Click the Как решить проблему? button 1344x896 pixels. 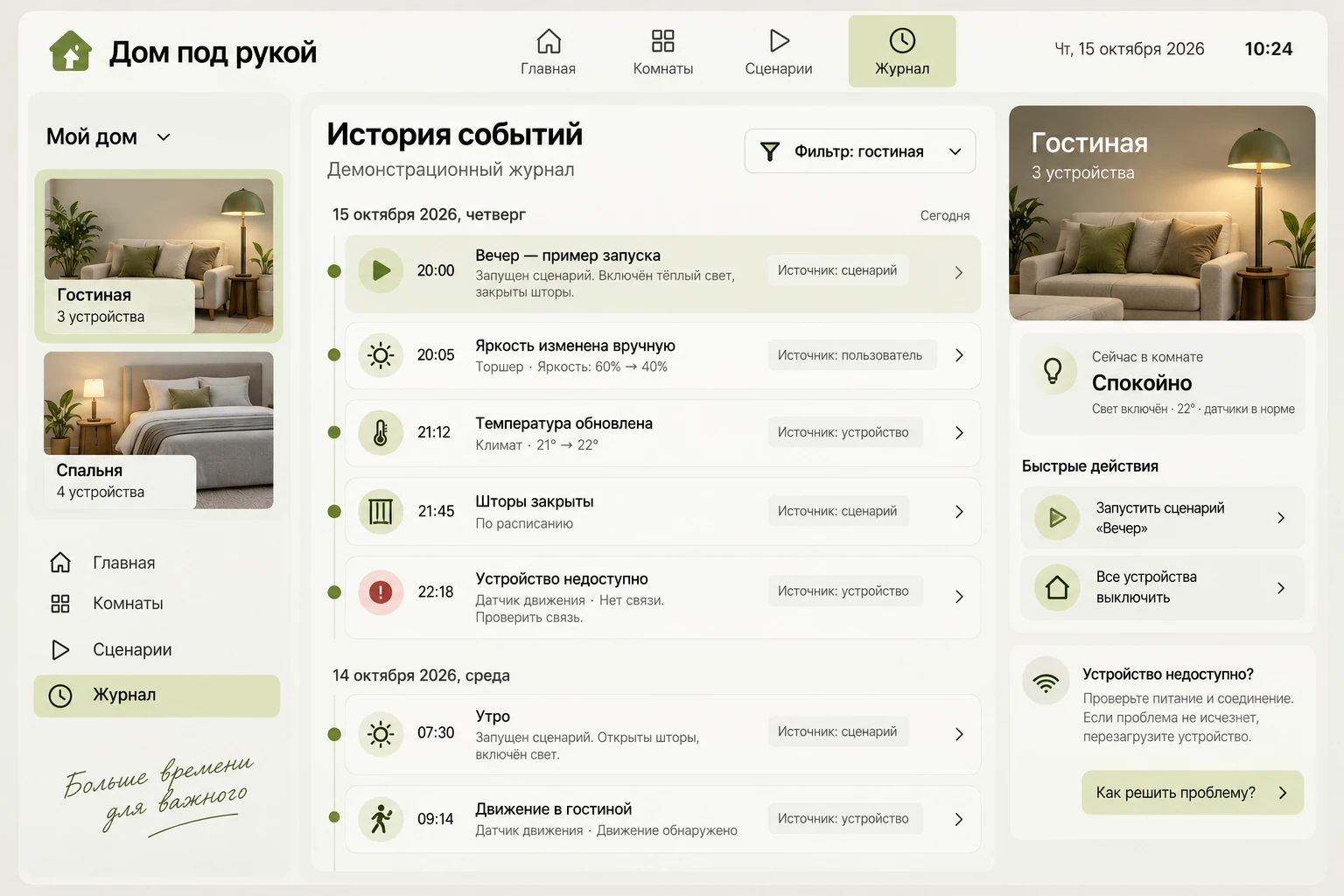pos(1193,793)
